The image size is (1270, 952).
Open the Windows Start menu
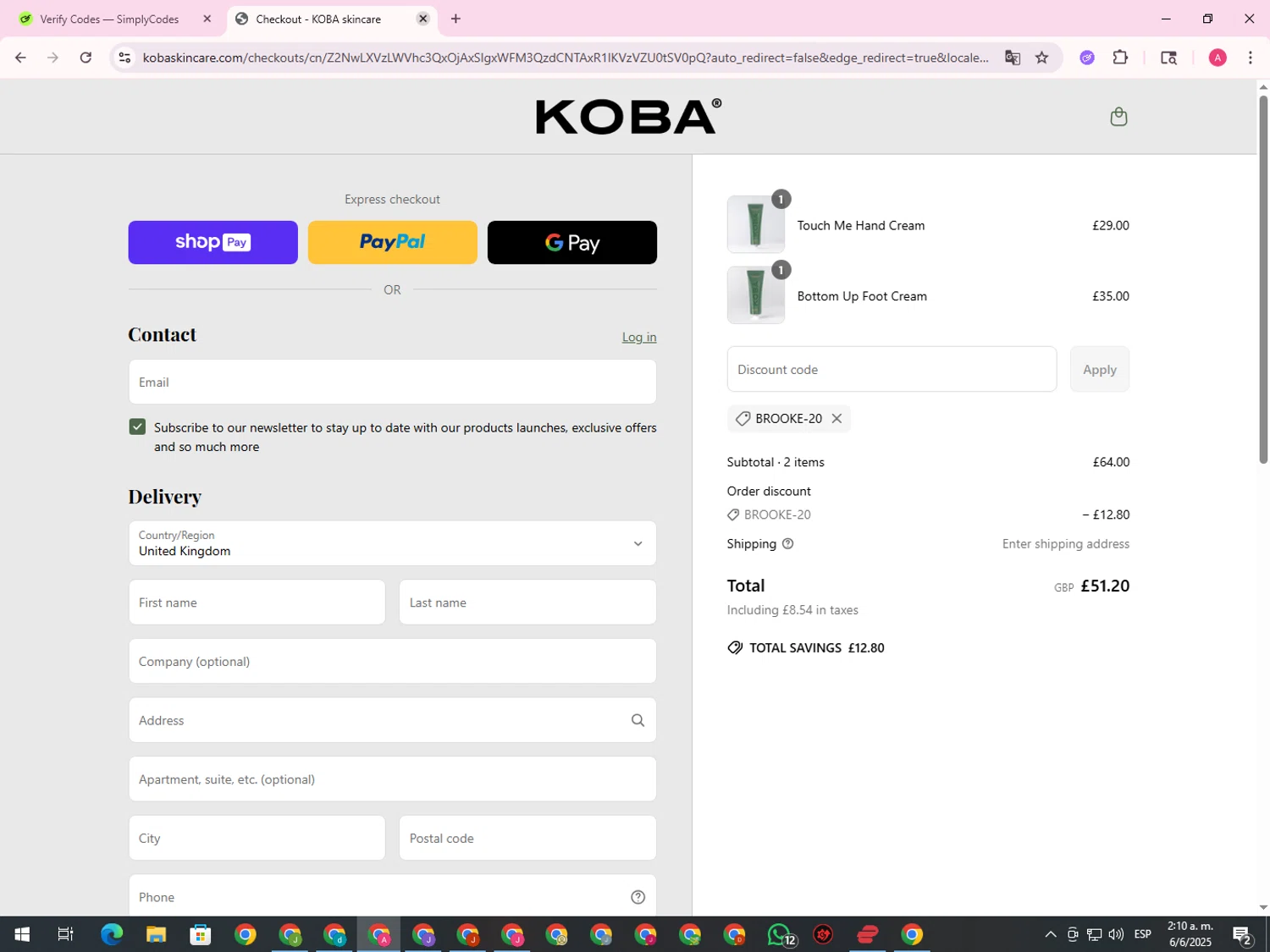(22, 934)
